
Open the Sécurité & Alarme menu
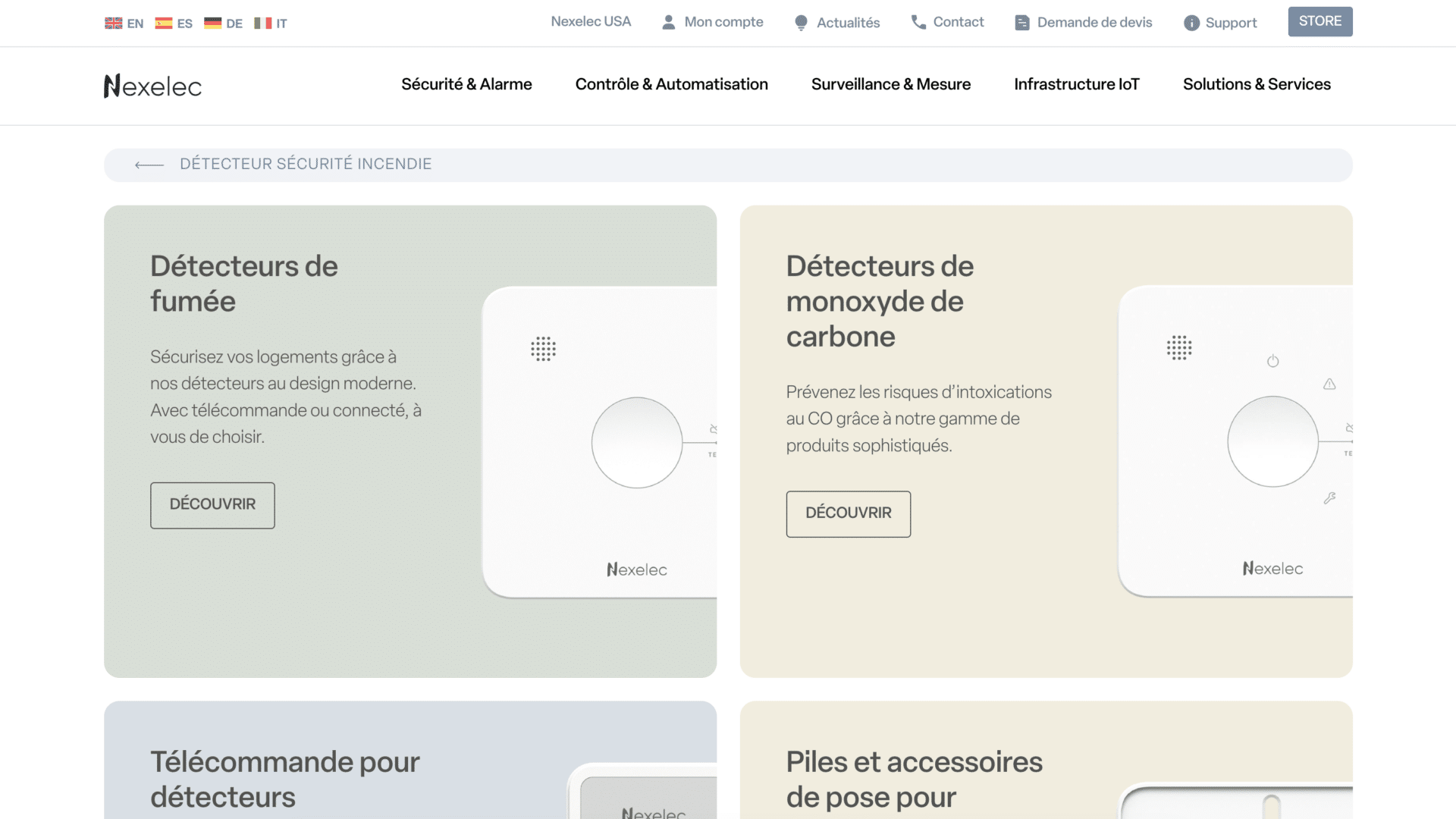pyautogui.click(x=466, y=84)
